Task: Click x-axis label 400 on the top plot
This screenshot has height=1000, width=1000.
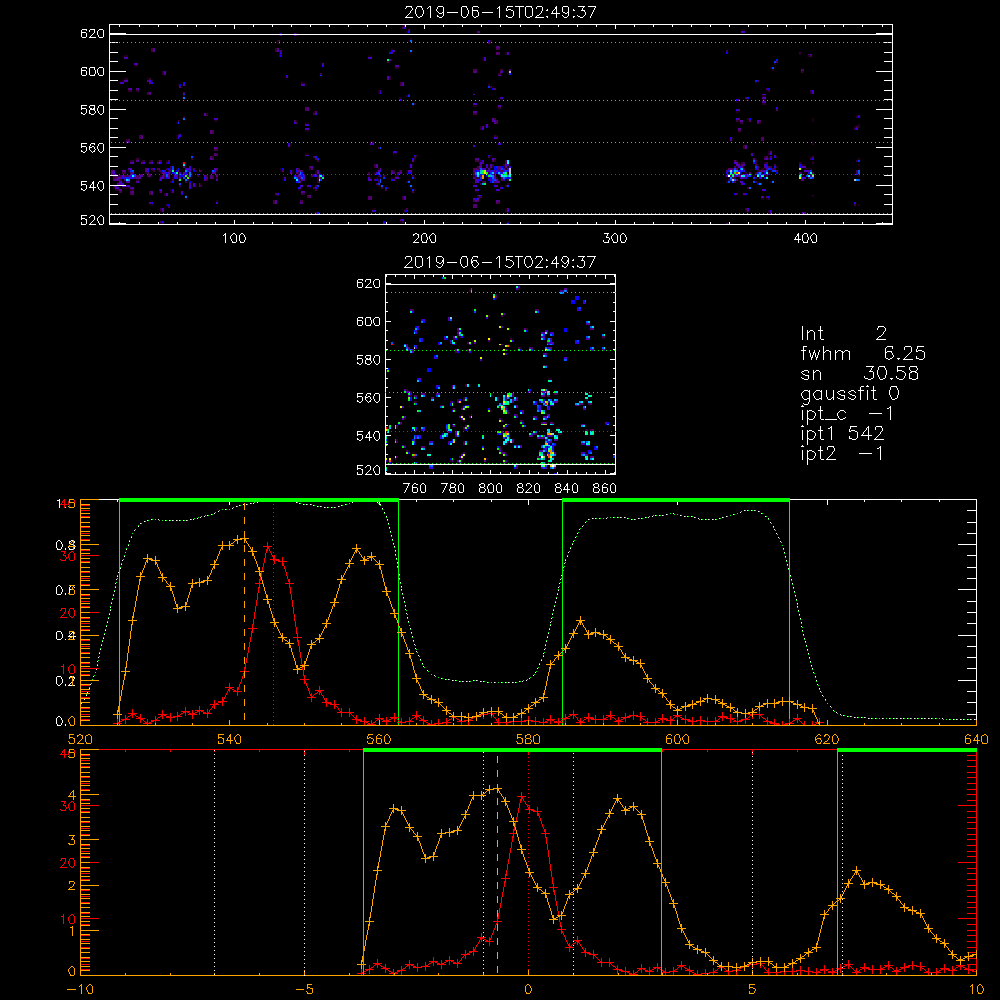Action: (x=805, y=238)
